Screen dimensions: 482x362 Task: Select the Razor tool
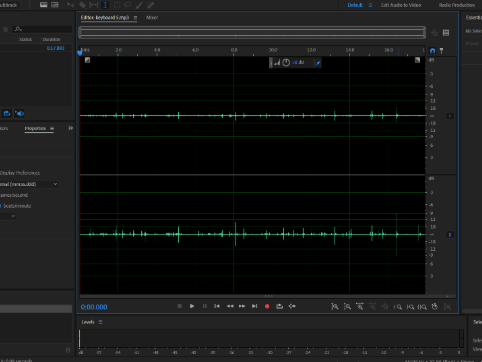(x=82, y=5)
